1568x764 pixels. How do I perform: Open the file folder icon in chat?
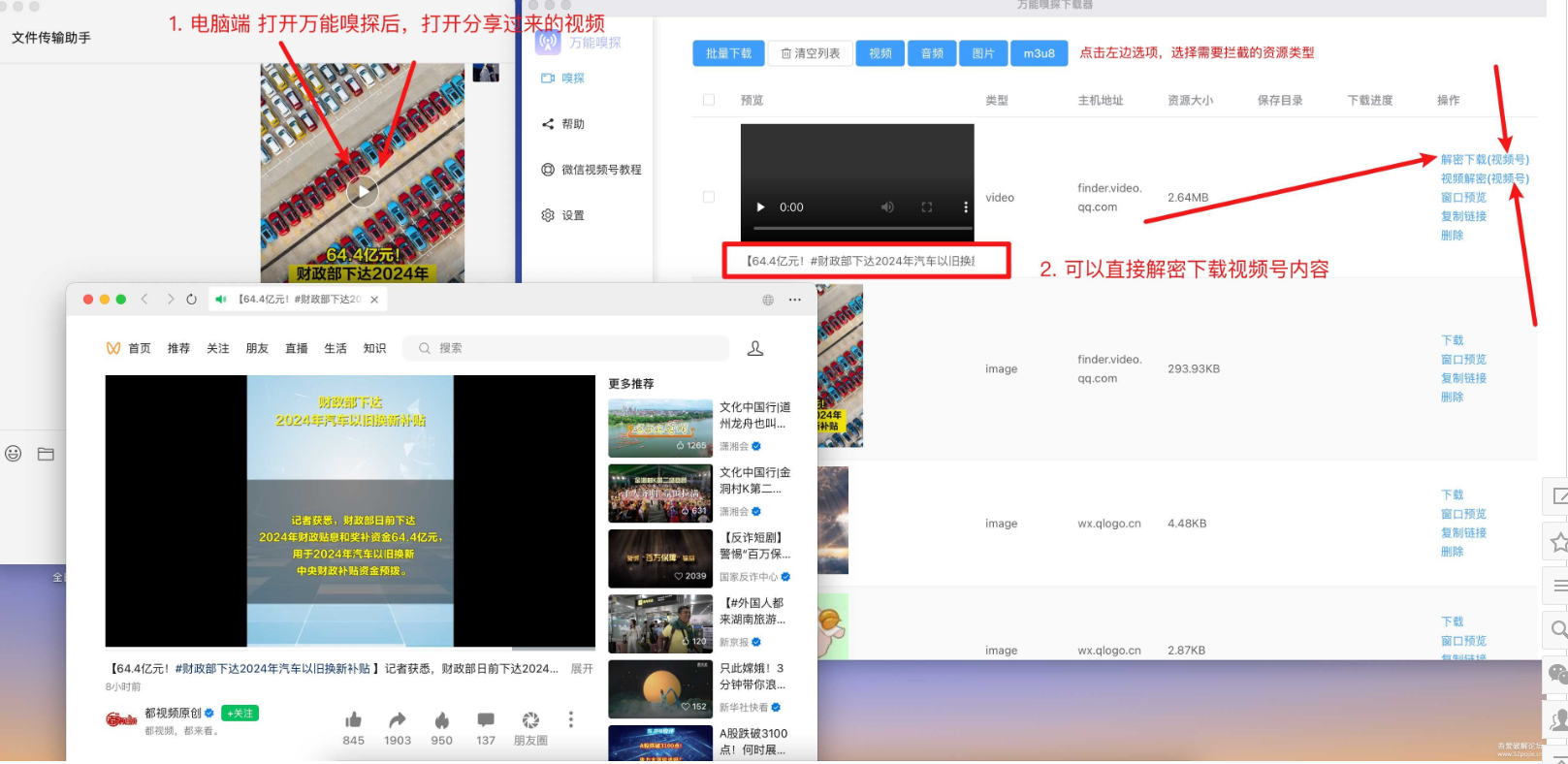(46, 454)
